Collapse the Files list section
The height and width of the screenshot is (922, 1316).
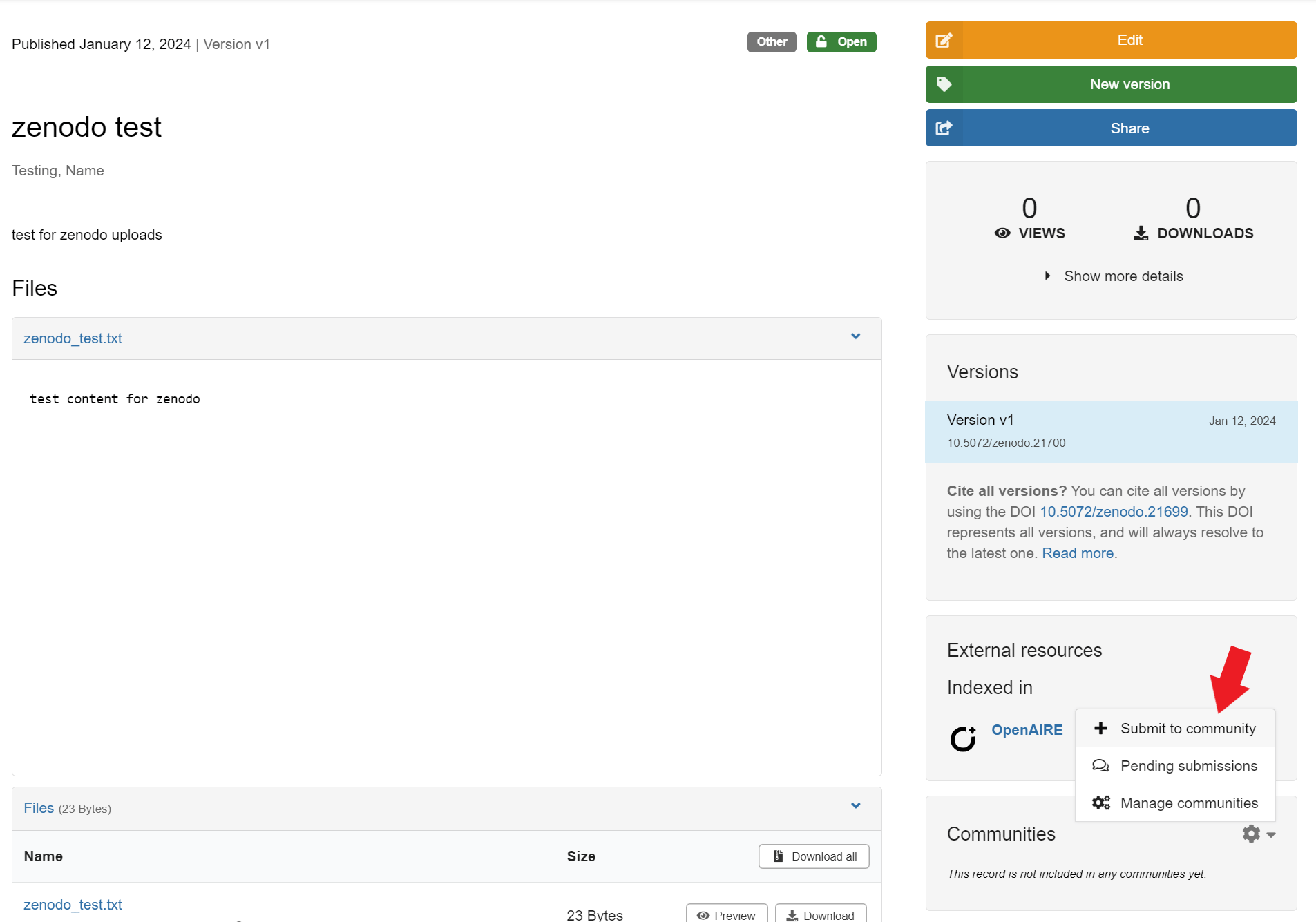click(x=855, y=805)
